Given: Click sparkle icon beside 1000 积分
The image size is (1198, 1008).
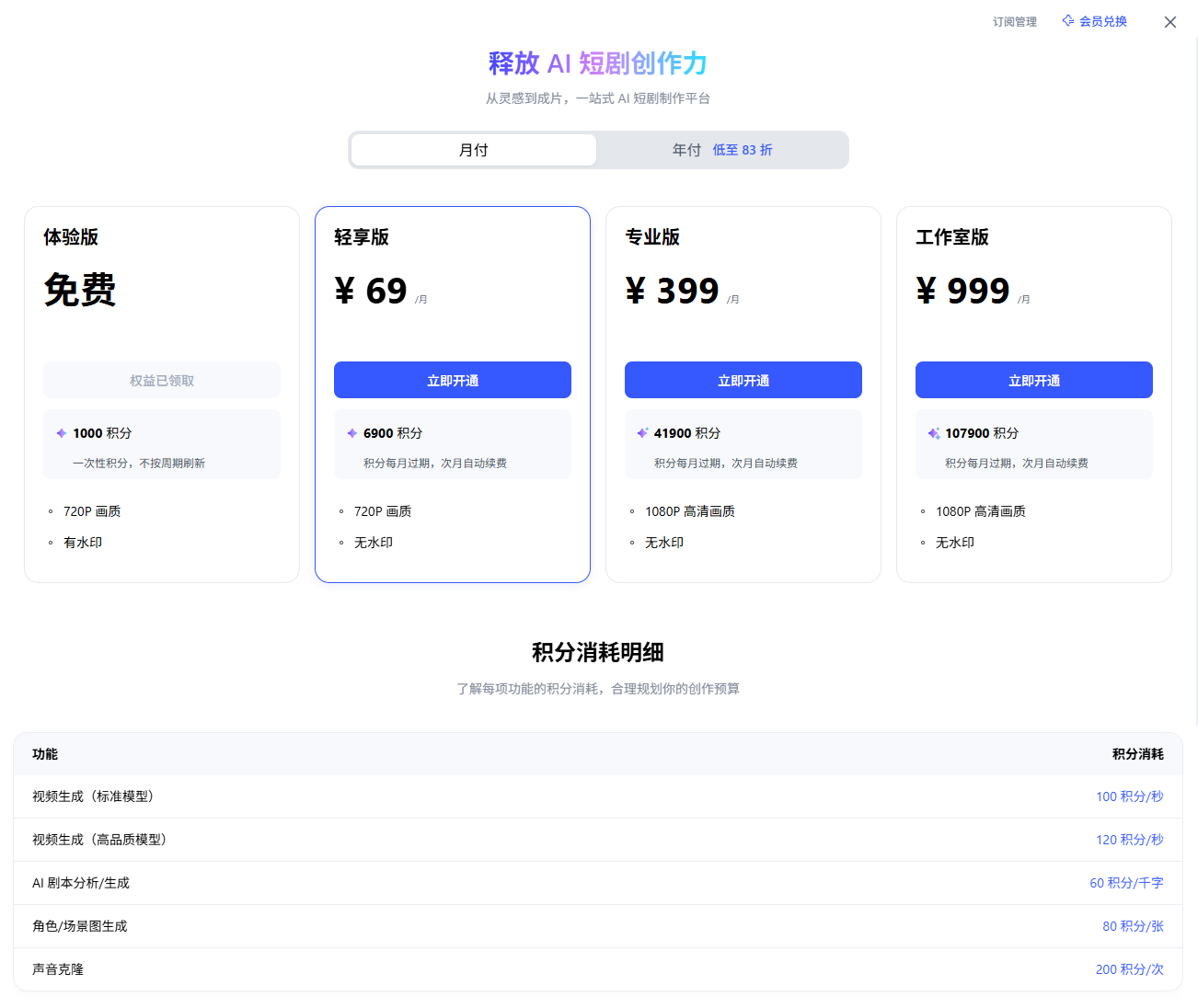Looking at the screenshot, I should [61, 433].
